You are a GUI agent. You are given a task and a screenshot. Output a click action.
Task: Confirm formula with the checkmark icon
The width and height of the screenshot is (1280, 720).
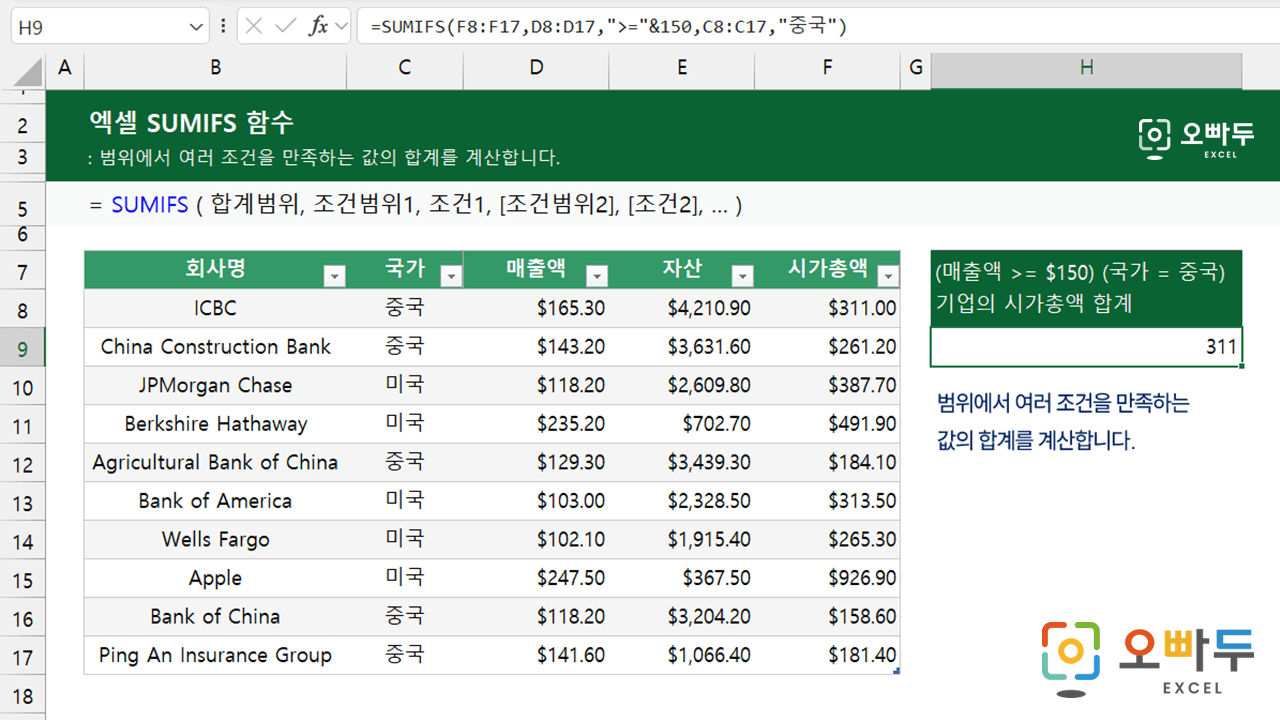click(286, 27)
